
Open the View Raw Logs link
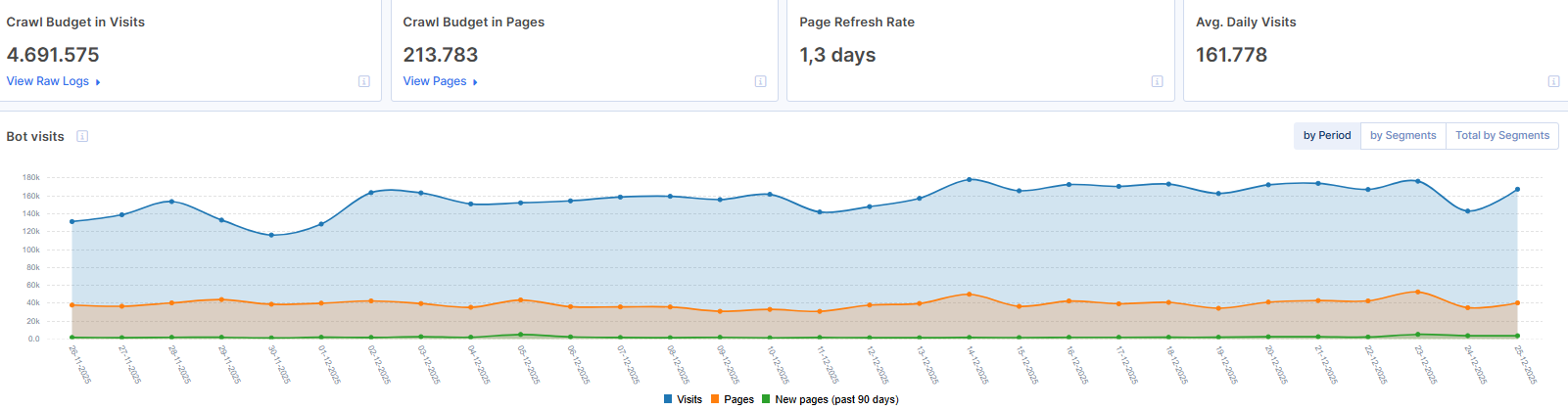(x=48, y=81)
